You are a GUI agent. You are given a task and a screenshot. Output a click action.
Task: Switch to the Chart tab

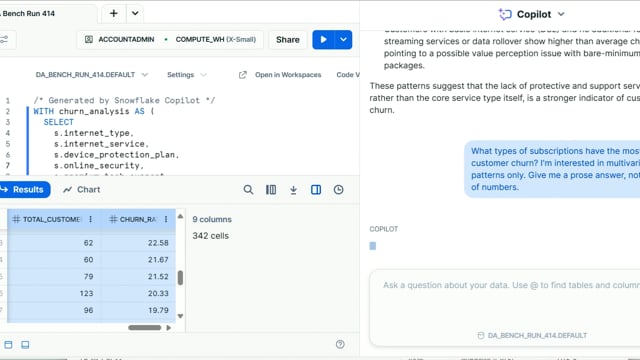(82, 189)
